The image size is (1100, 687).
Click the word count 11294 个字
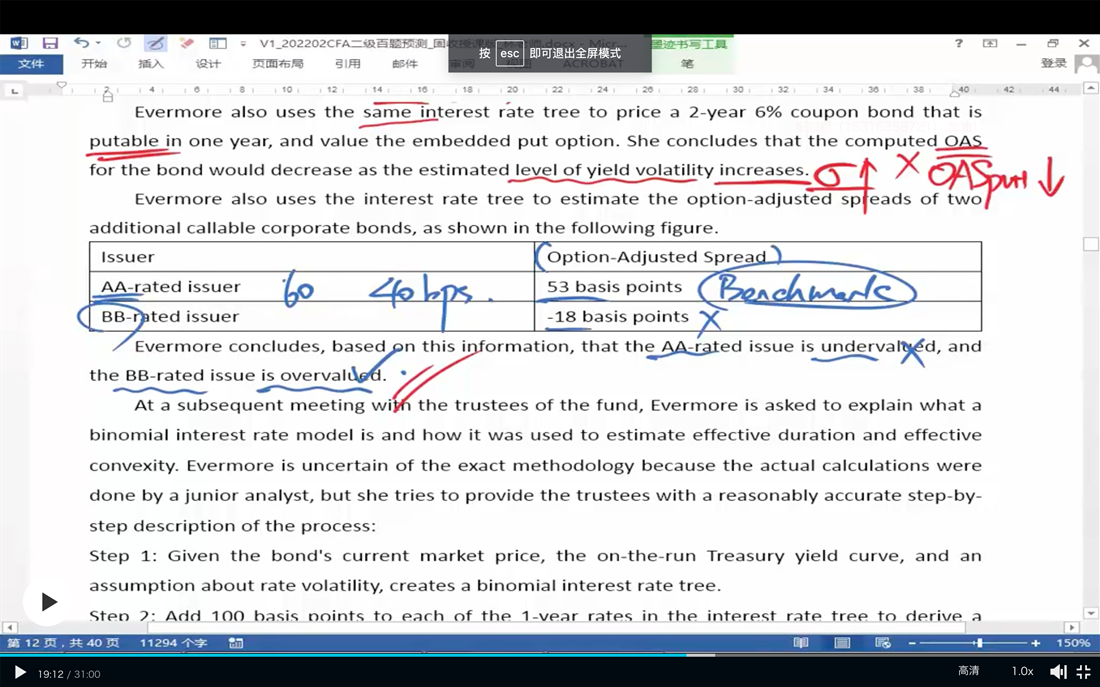173,643
